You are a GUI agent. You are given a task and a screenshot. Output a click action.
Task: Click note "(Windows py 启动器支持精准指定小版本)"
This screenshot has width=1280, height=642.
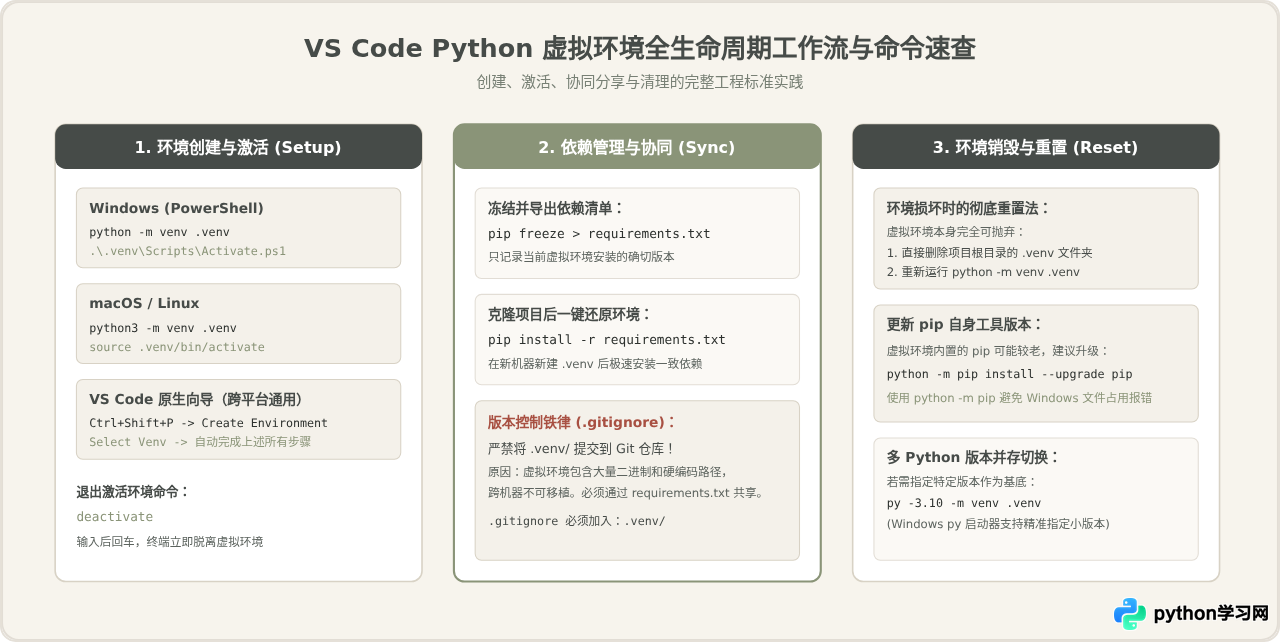coord(998,523)
